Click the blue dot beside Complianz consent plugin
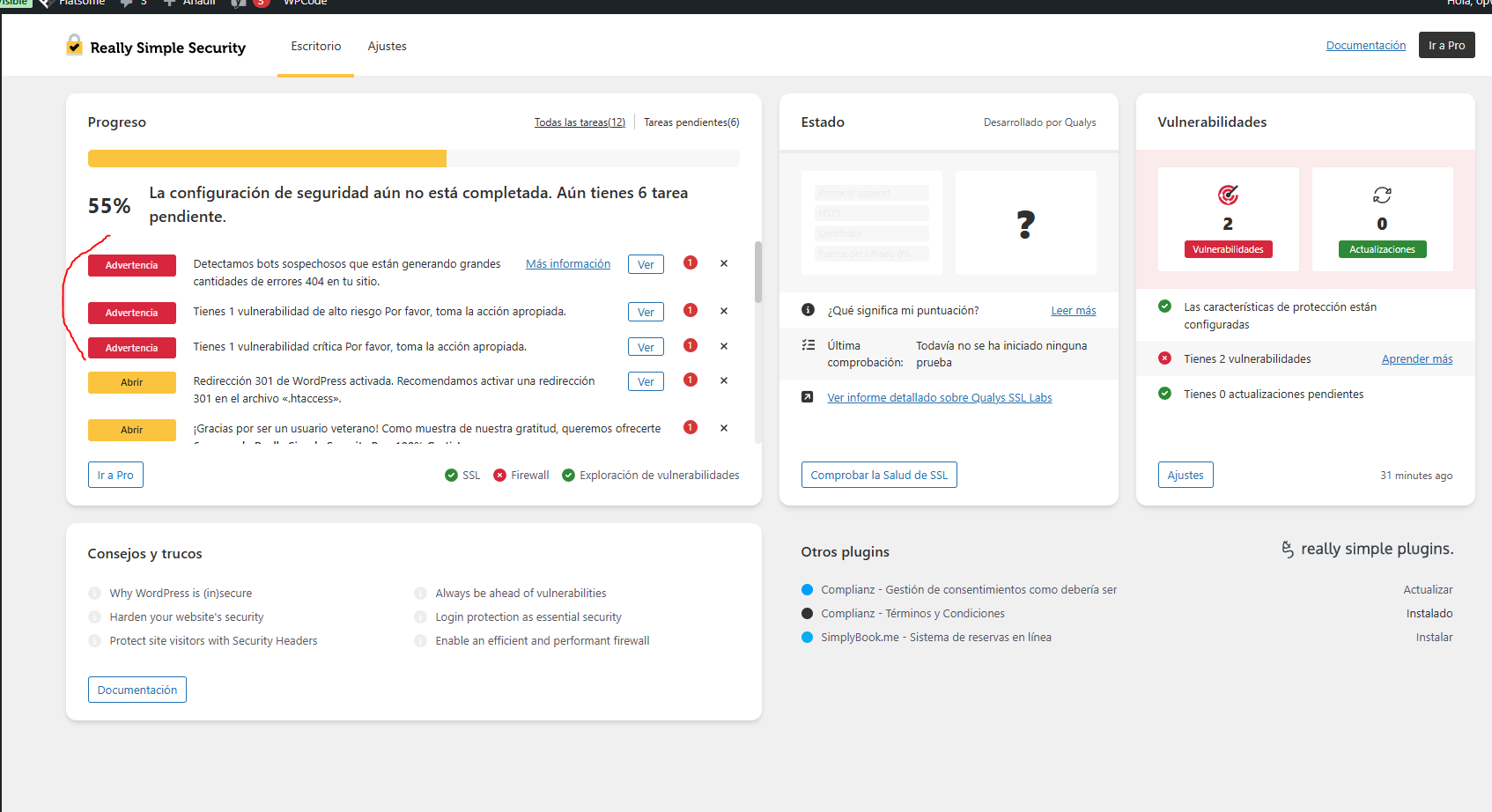The width and height of the screenshot is (1492, 812). tap(807, 589)
